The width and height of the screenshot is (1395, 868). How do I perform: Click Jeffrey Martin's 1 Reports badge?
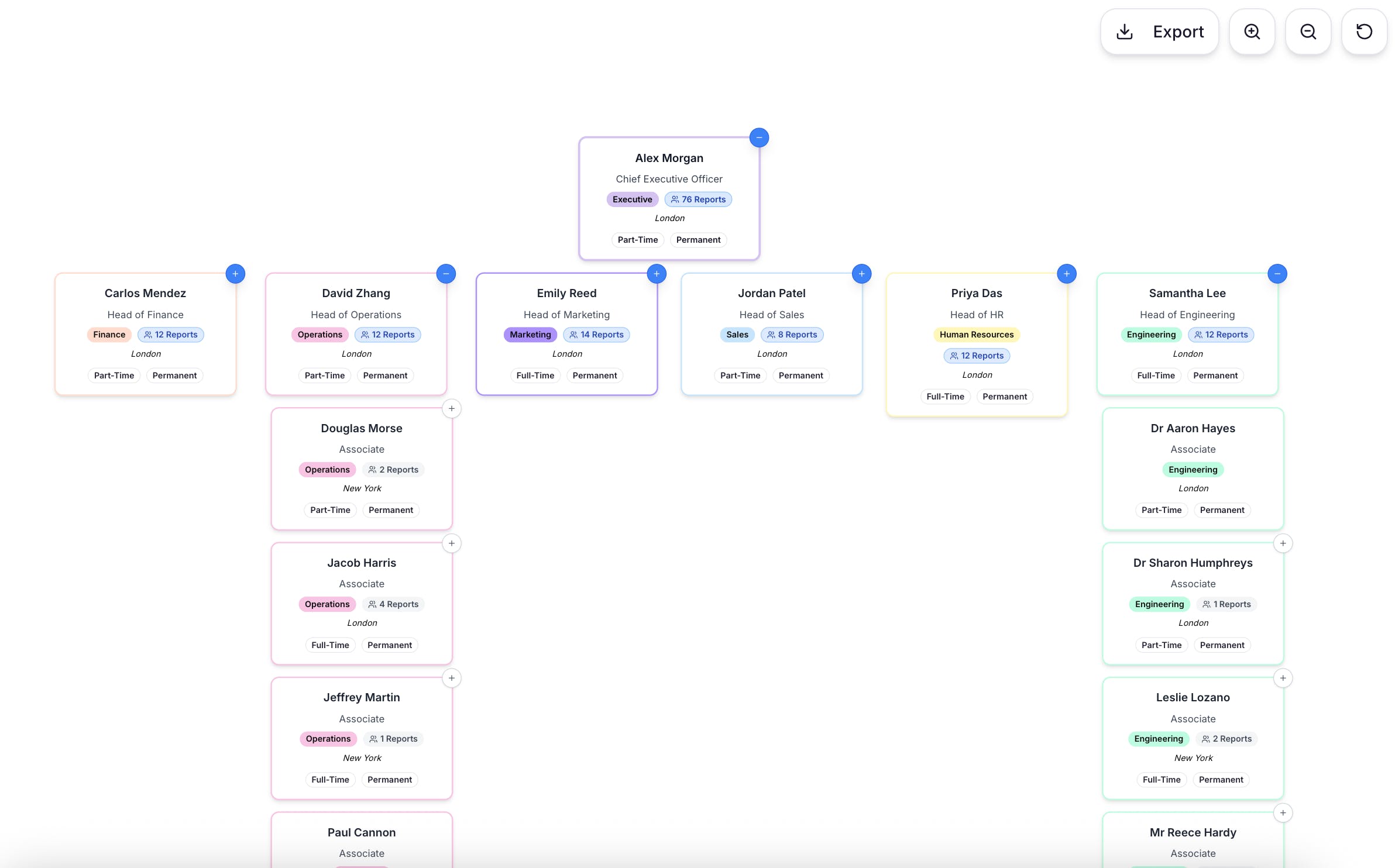pos(393,739)
